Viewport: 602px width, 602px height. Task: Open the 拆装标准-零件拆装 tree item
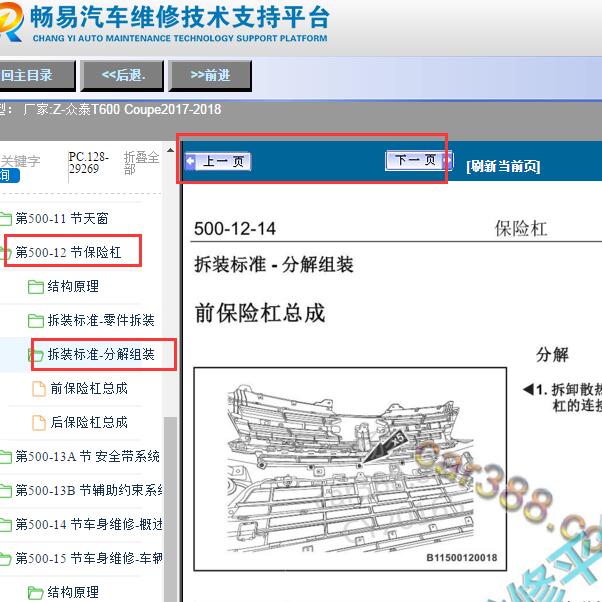101,320
